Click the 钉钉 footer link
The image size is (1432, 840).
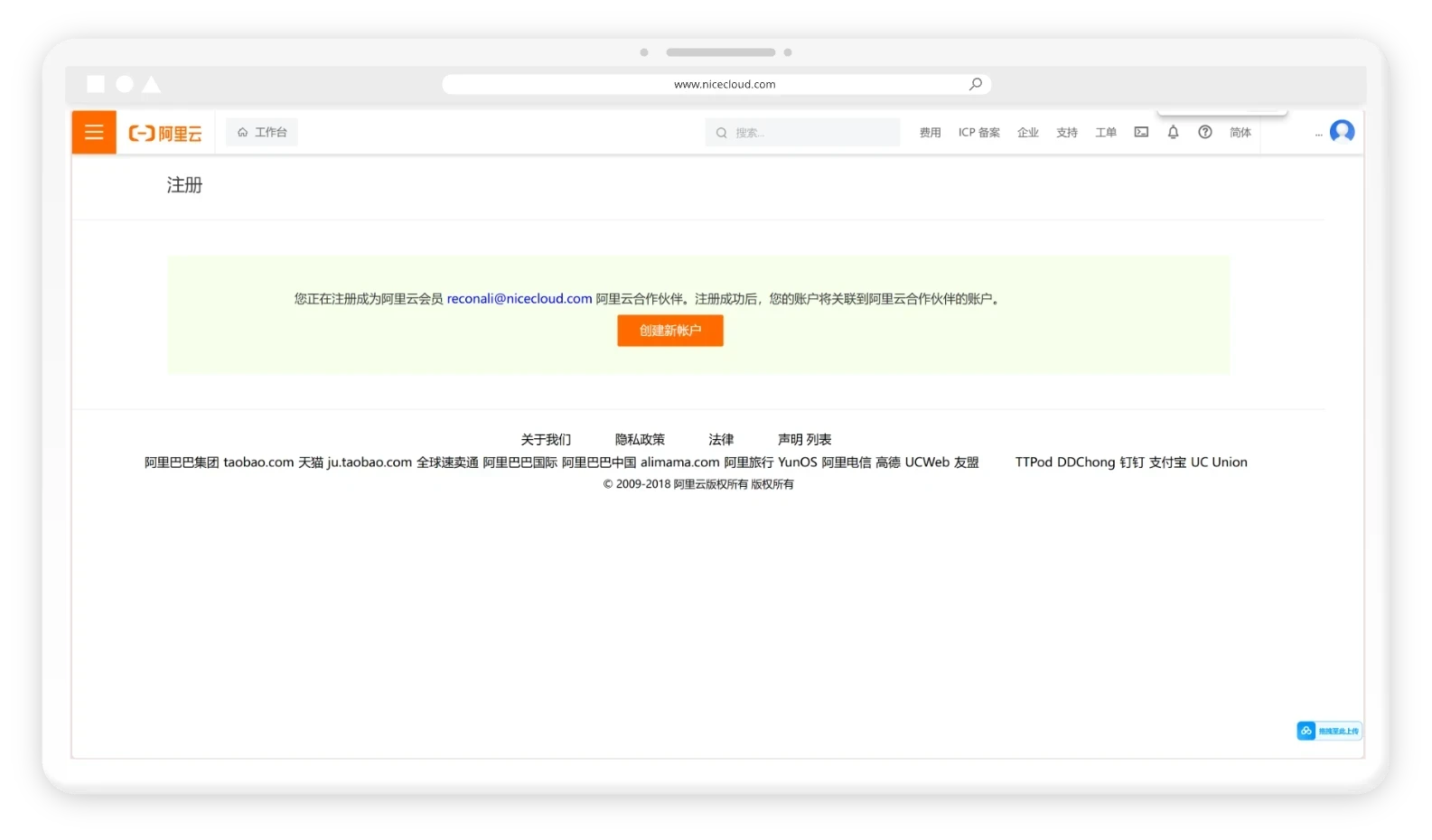click(1132, 462)
